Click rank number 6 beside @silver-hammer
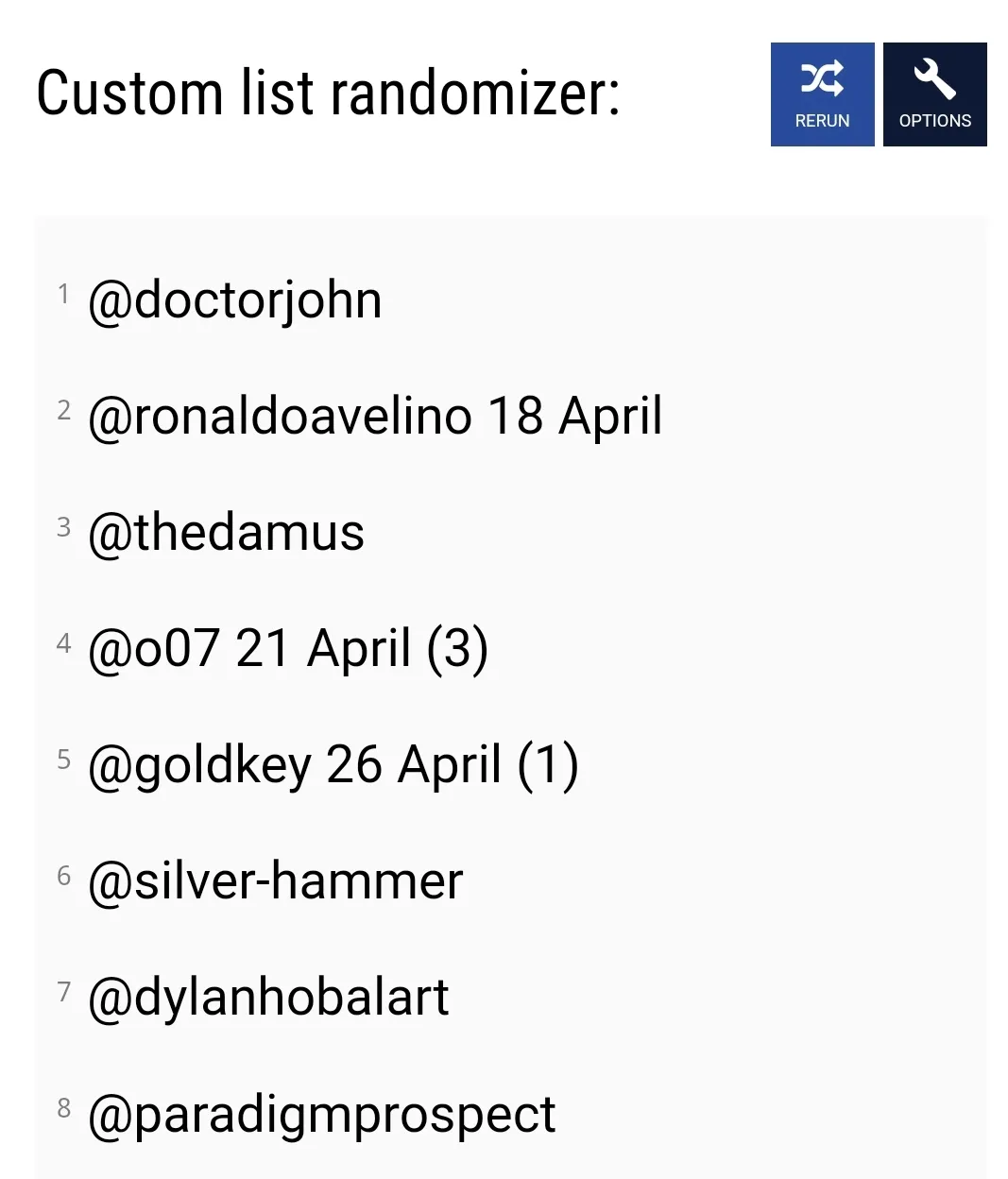The width and height of the screenshot is (1008, 1179). tap(63, 876)
